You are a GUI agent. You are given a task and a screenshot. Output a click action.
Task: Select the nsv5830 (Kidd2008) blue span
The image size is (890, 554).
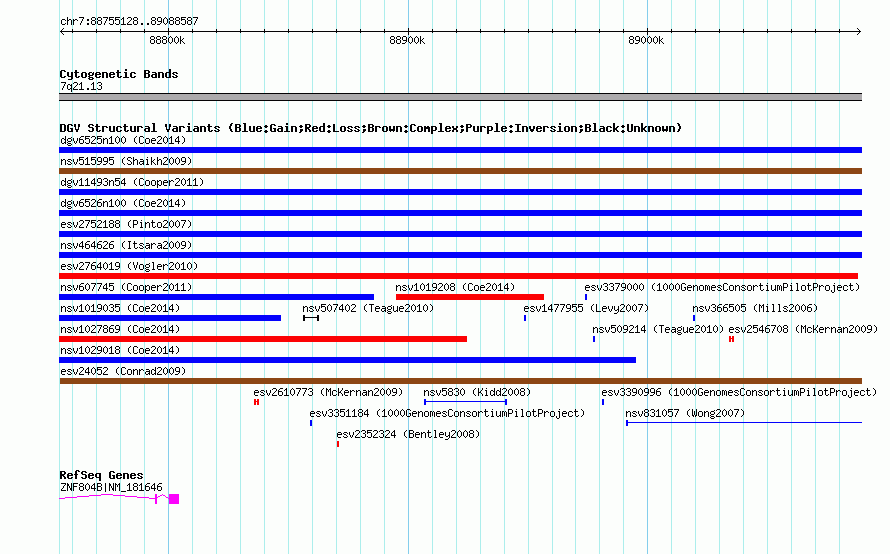[x=465, y=402]
